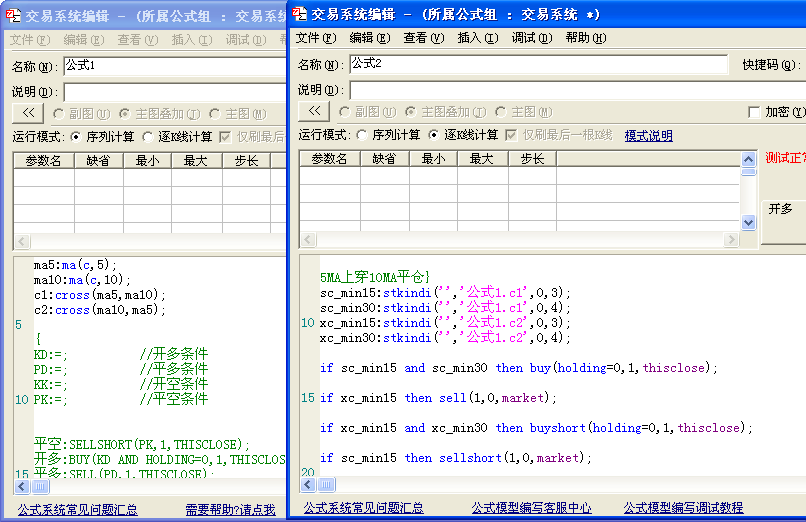Click parameter table scroll-right arrow in 公式2 window
This screenshot has height=522, width=806.
731,239
